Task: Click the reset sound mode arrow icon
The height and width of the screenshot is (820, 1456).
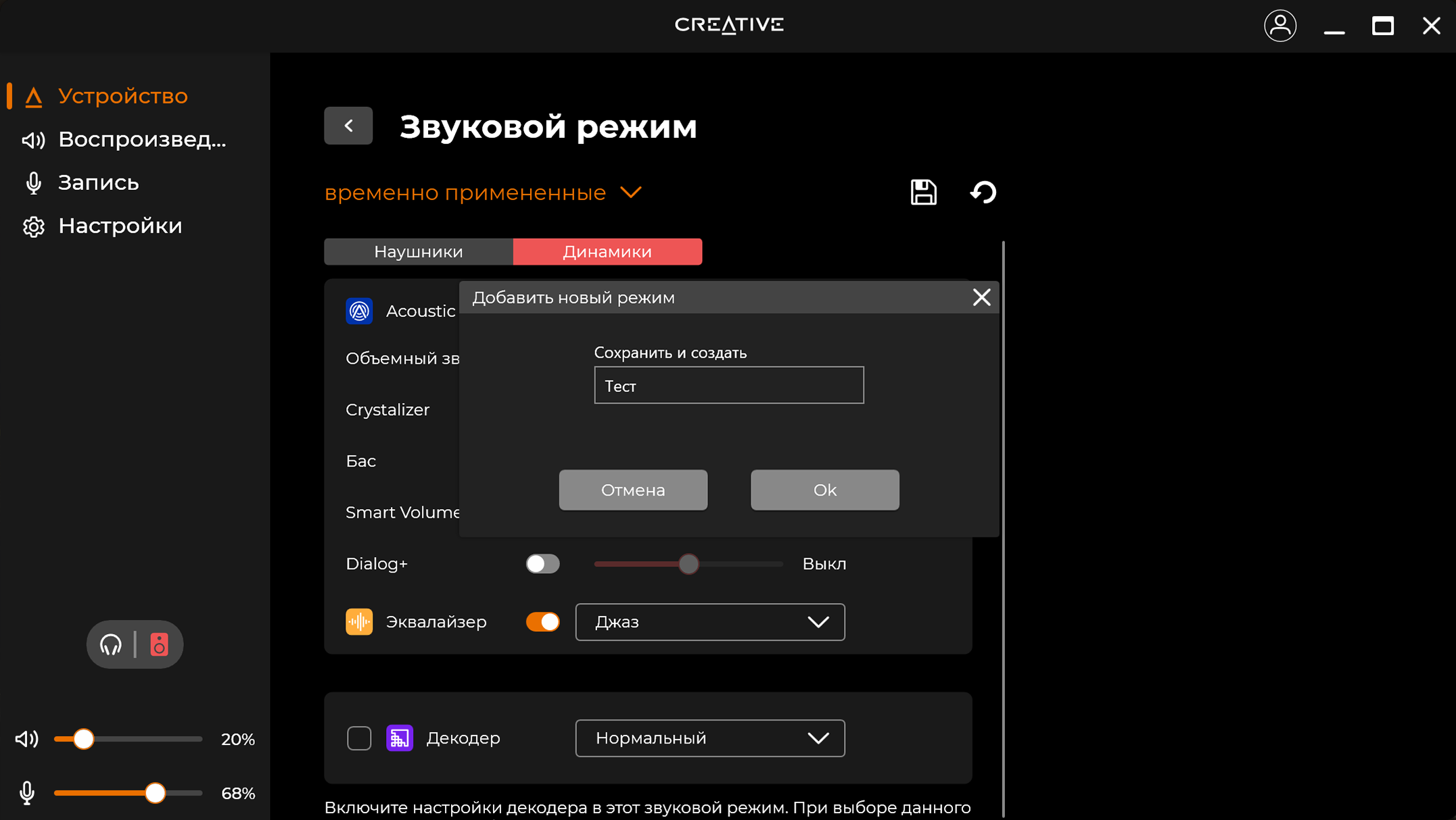Action: click(x=983, y=193)
